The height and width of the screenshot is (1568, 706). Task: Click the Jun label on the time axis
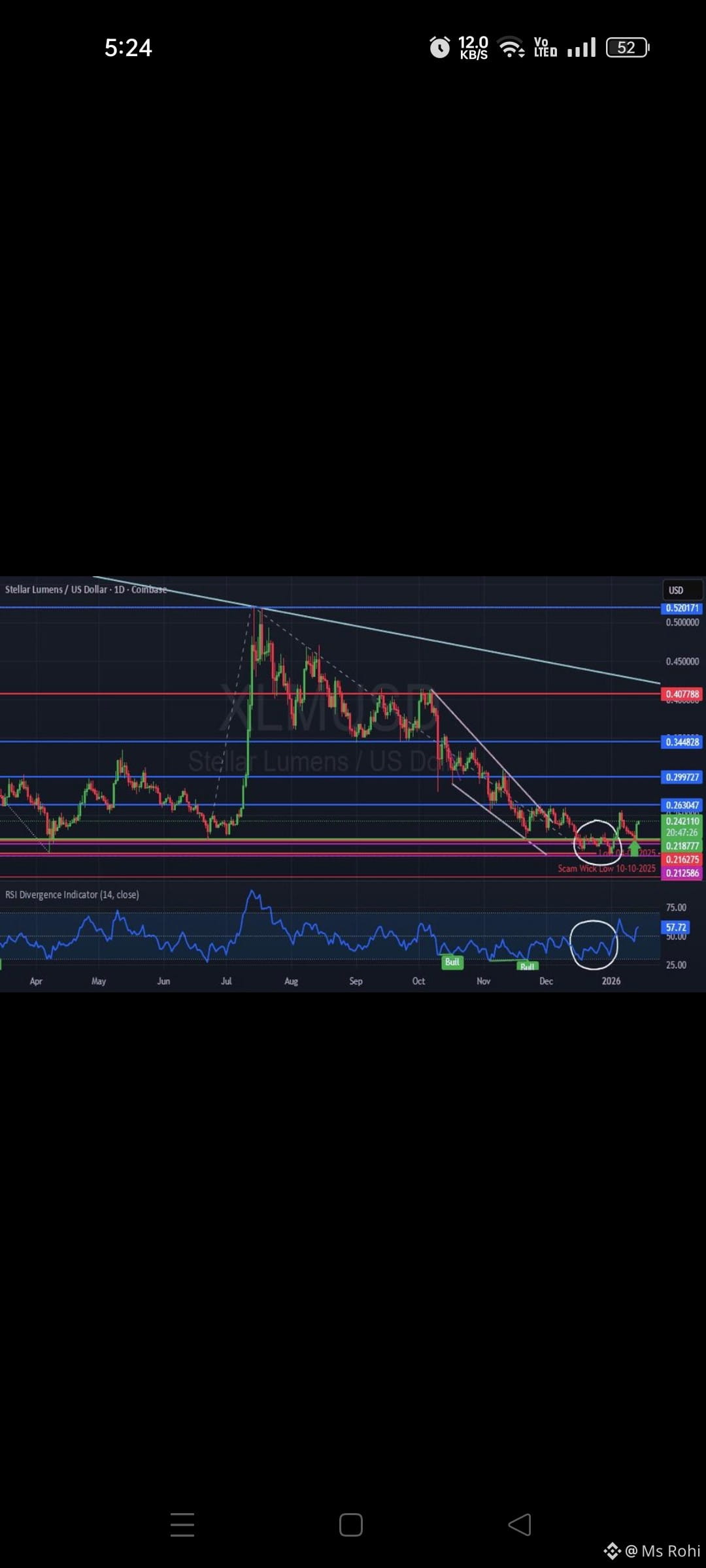(163, 981)
